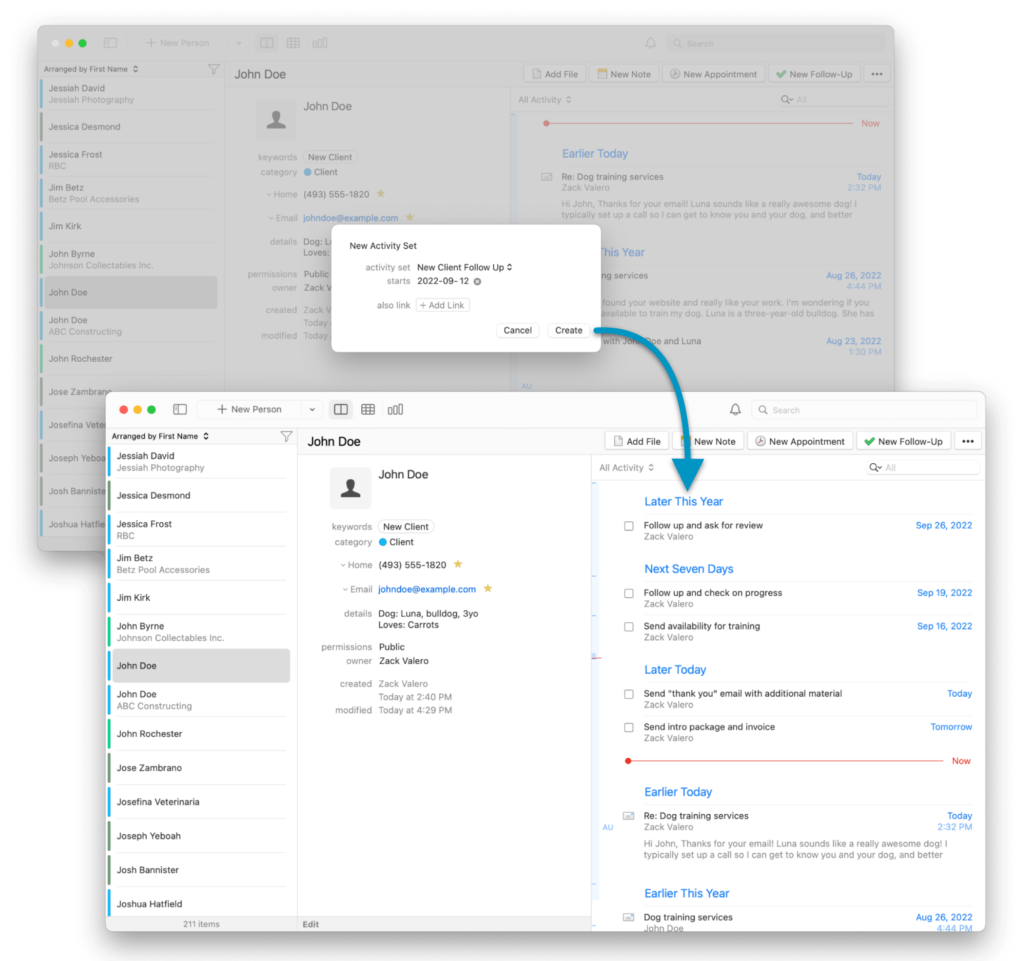1024x961 pixels.
Task: Open Arranged by First Name sort in back window
Action: pos(91,69)
